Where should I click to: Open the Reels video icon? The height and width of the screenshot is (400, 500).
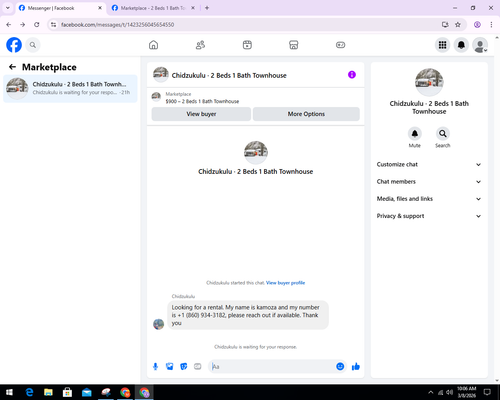coord(247,45)
